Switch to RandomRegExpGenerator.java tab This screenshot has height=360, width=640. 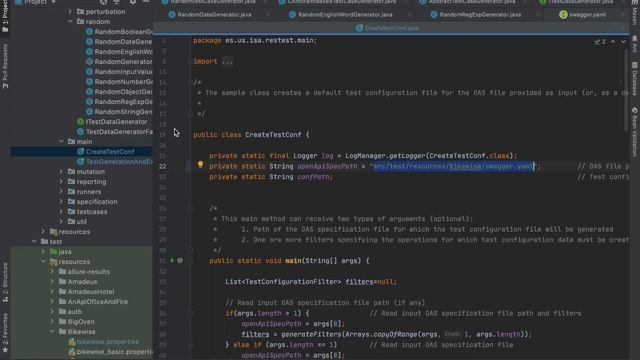tap(480, 15)
